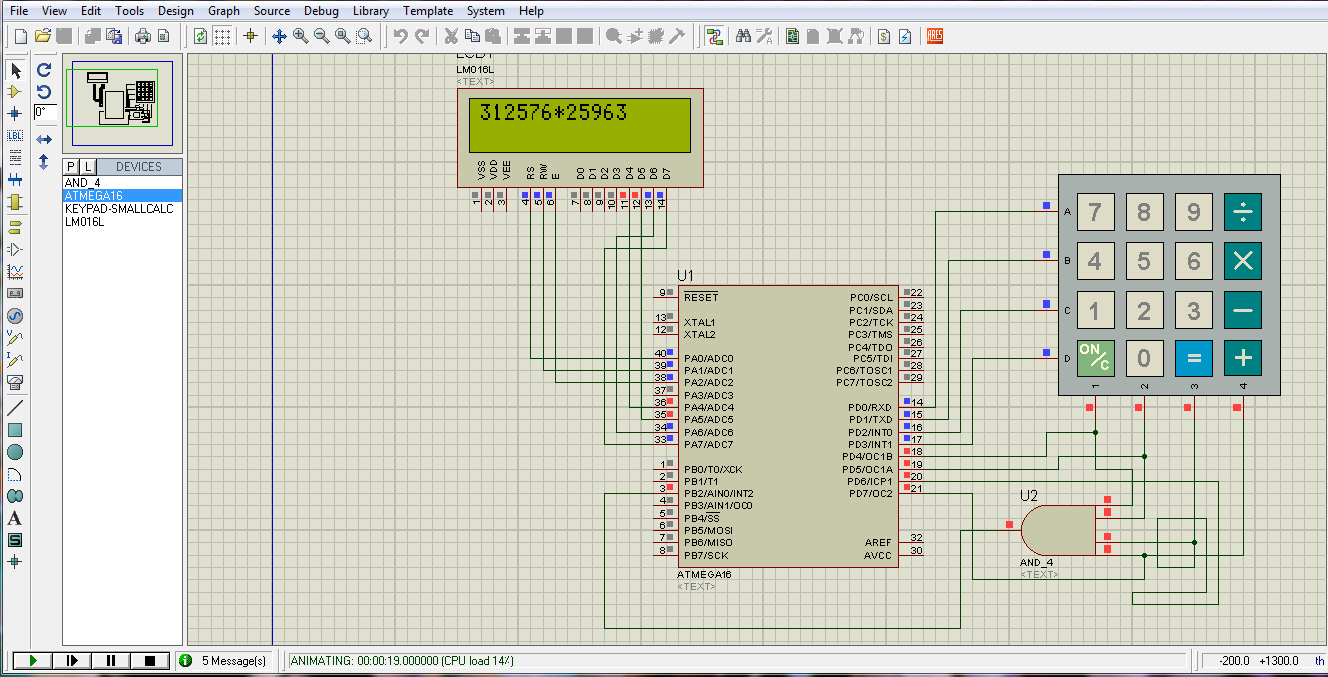
Task: Select the Wire Label (LBL) tool
Action: tap(15, 136)
